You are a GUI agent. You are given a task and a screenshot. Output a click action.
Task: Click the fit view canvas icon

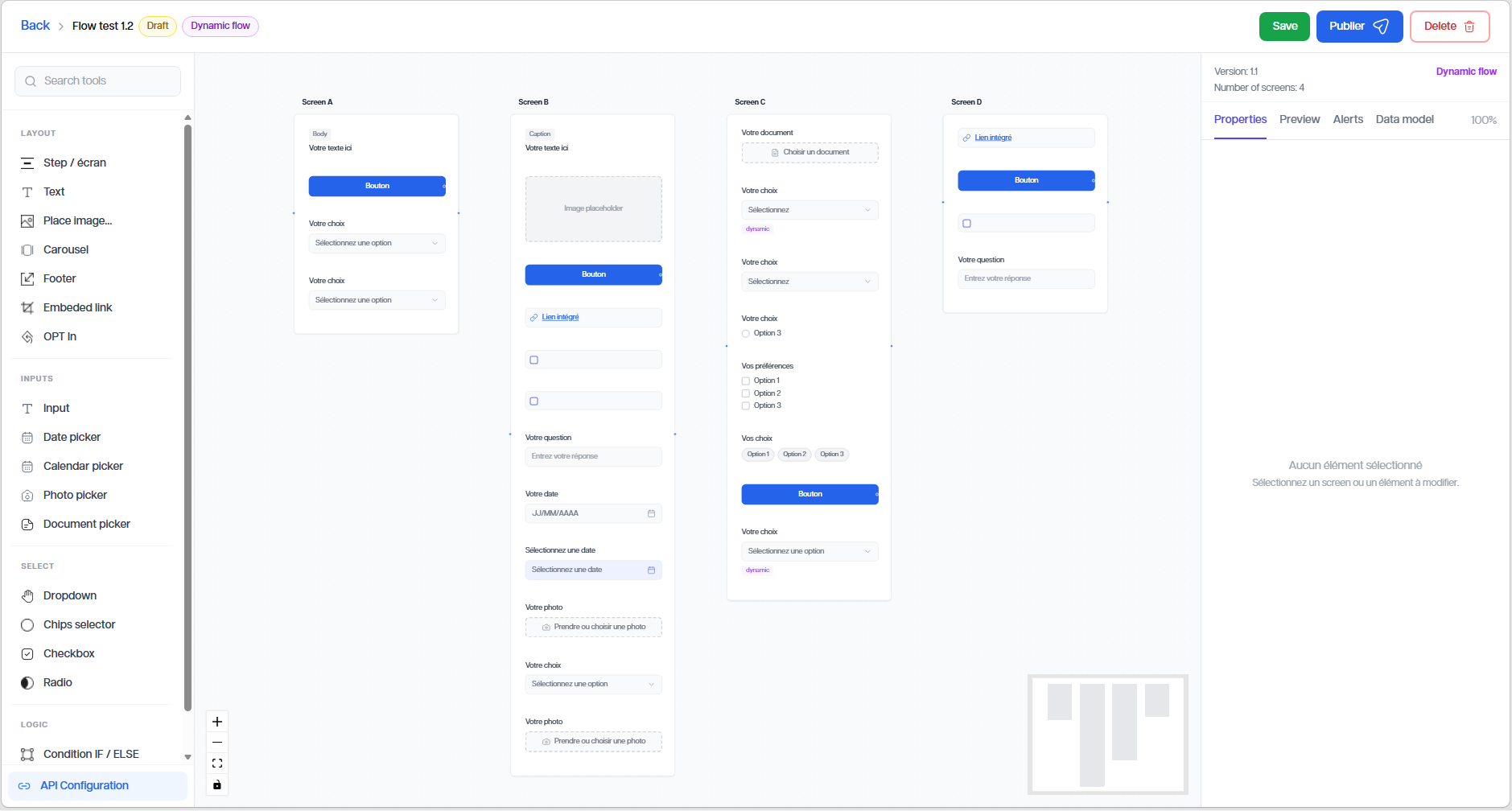pyautogui.click(x=217, y=764)
